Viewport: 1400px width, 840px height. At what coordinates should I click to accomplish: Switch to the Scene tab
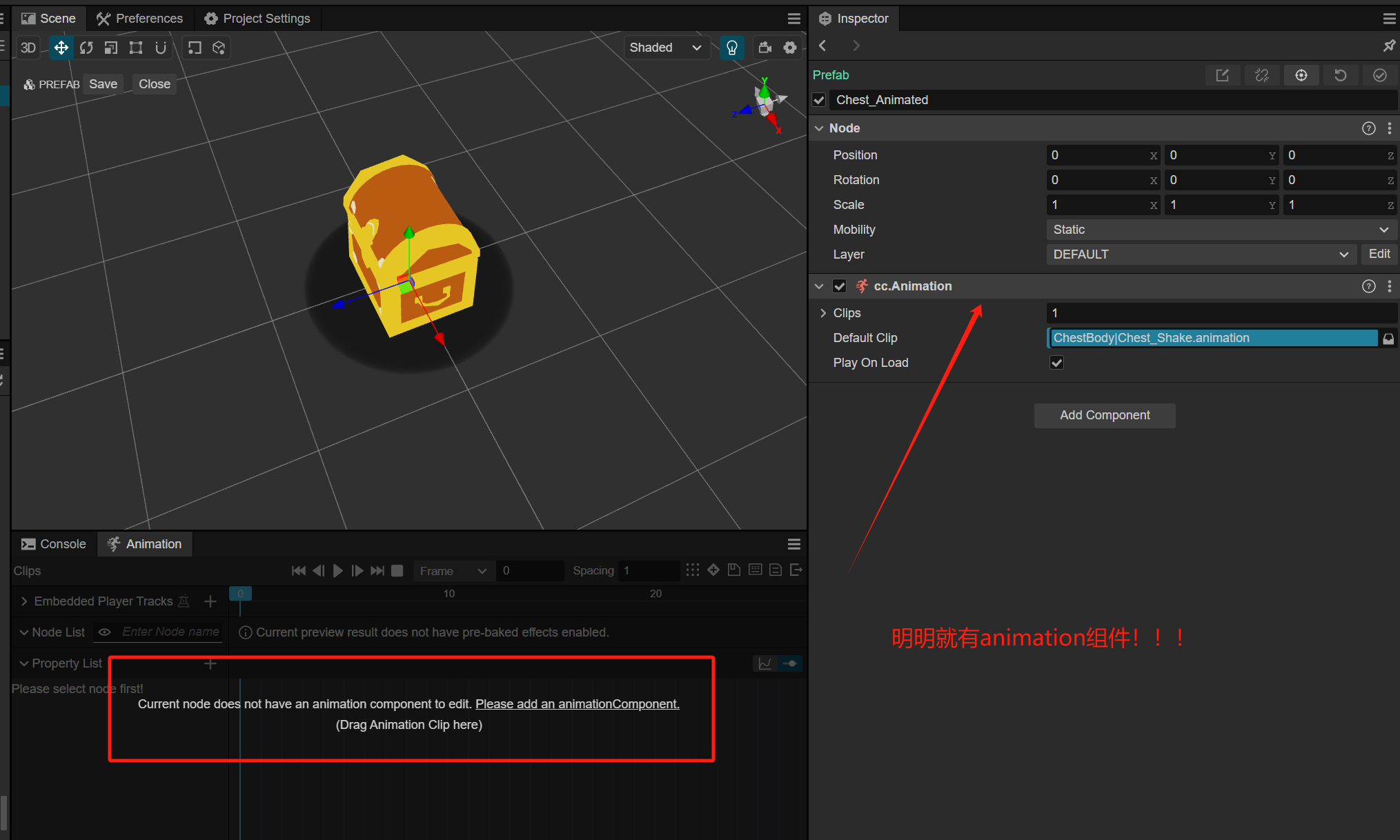(48, 19)
